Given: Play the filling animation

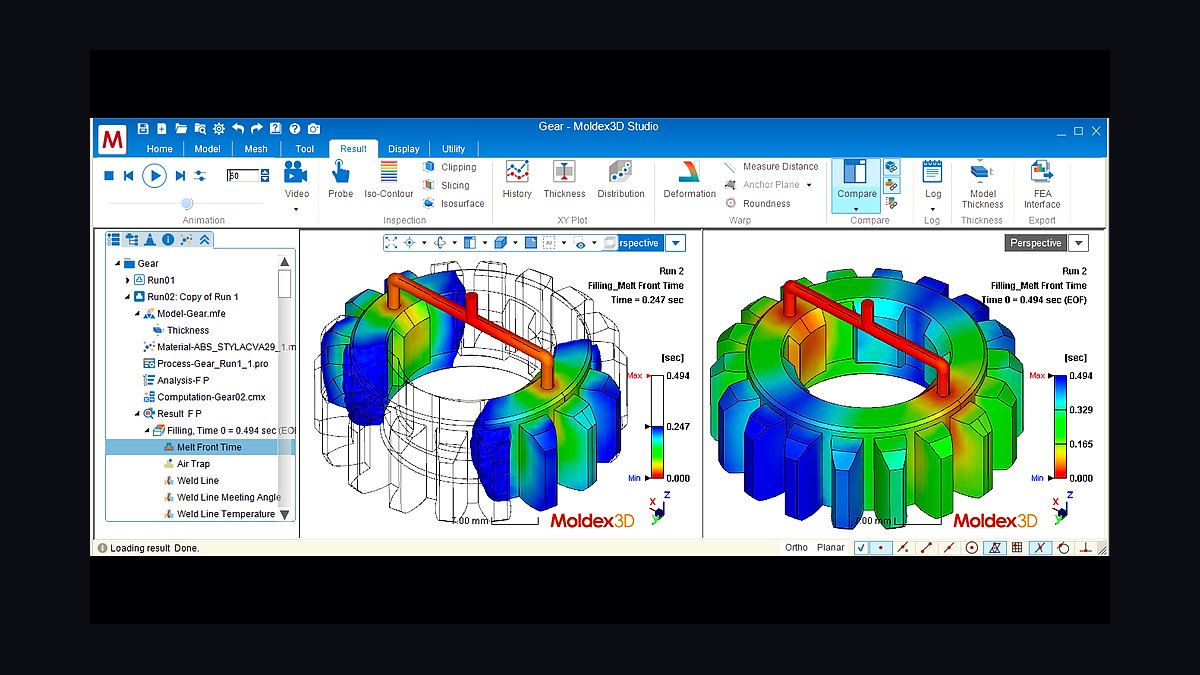Looking at the screenshot, I should pos(154,176).
